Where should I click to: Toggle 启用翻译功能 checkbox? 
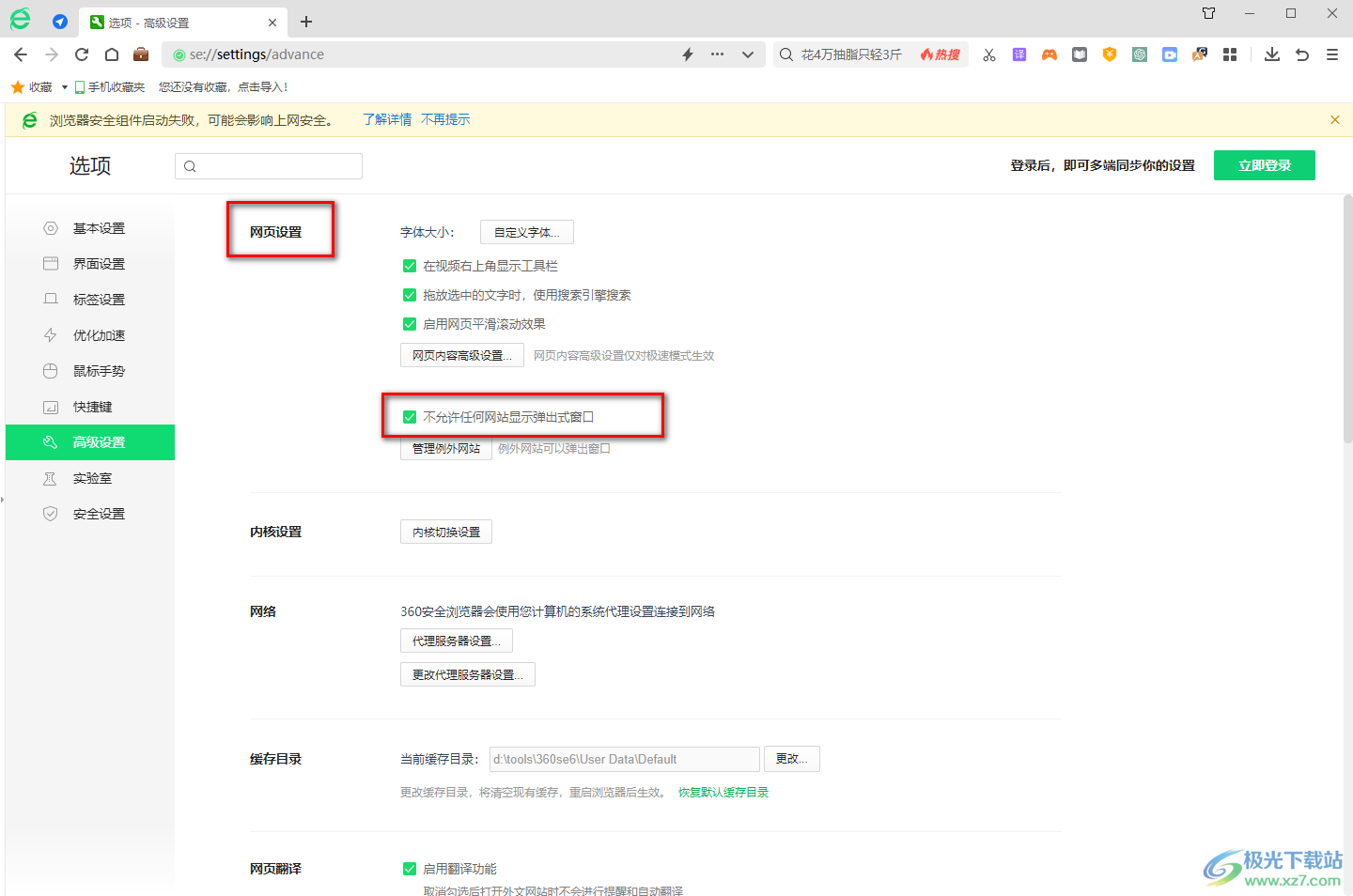410,869
